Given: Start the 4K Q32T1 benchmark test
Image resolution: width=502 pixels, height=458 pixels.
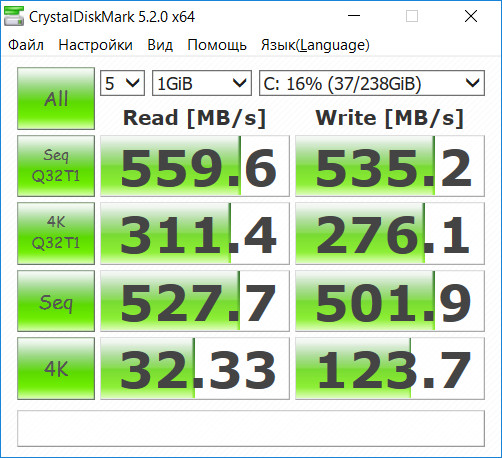Looking at the screenshot, I should (x=56, y=233).
